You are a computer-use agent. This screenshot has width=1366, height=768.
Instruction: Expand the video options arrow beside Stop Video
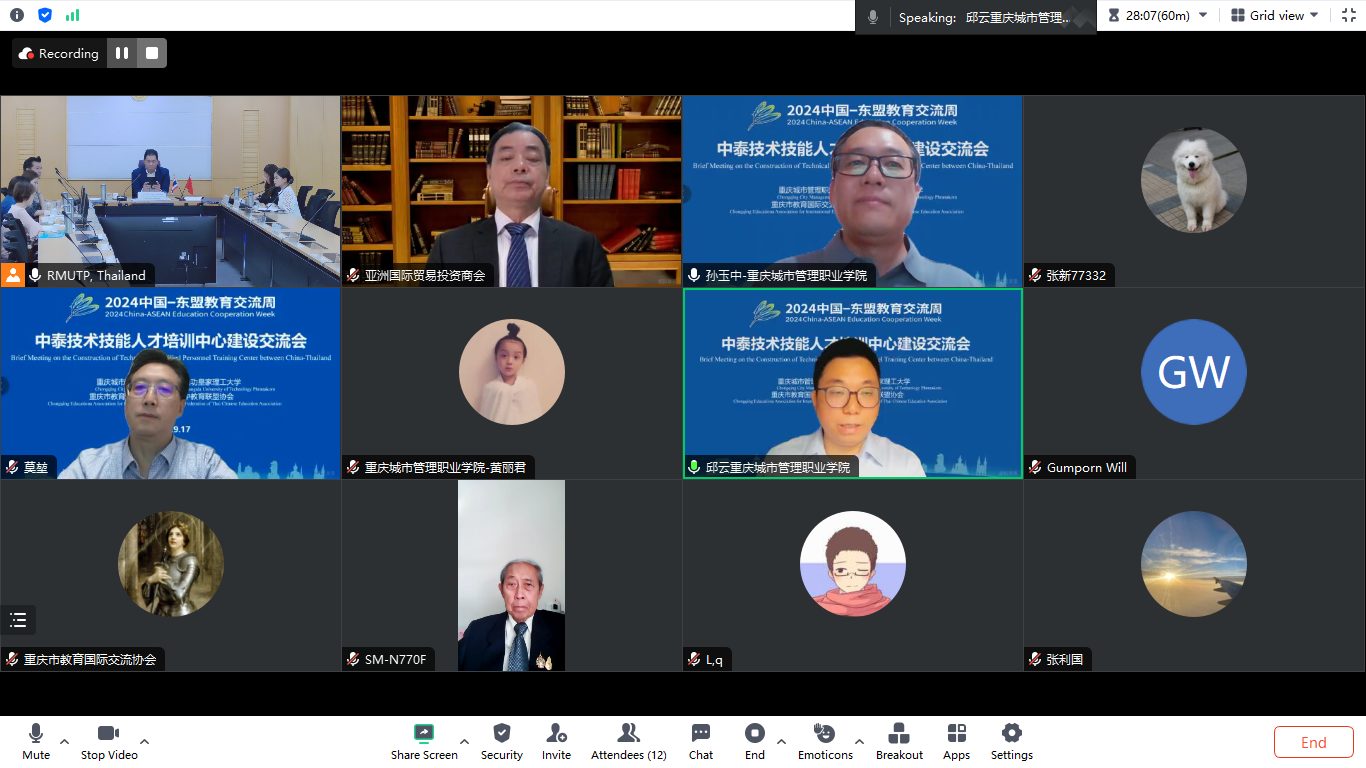click(x=145, y=741)
